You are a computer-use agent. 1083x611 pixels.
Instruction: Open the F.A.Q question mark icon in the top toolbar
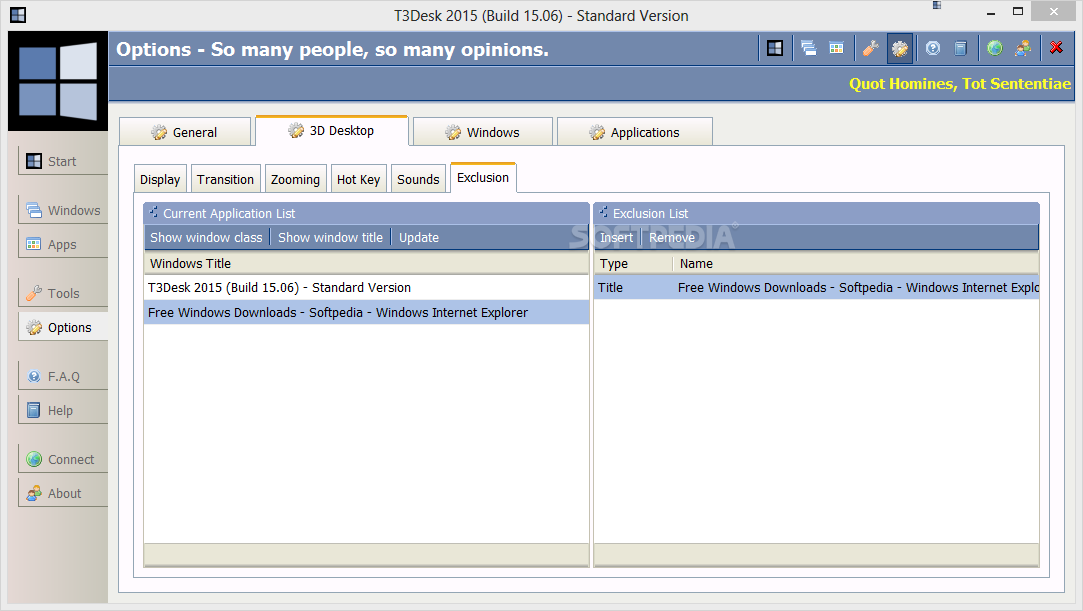pos(933,48)
